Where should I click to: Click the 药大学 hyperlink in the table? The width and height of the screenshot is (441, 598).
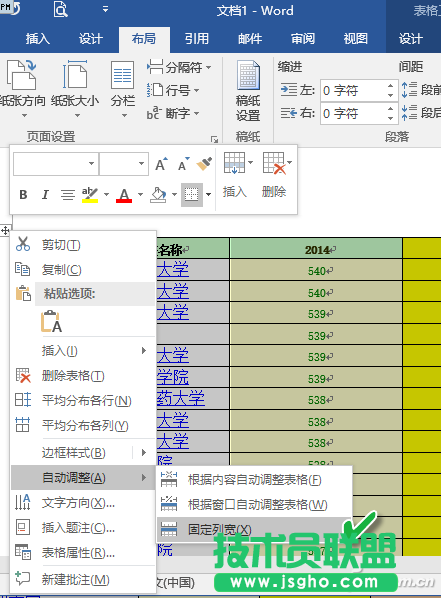[x=181, y=399]
